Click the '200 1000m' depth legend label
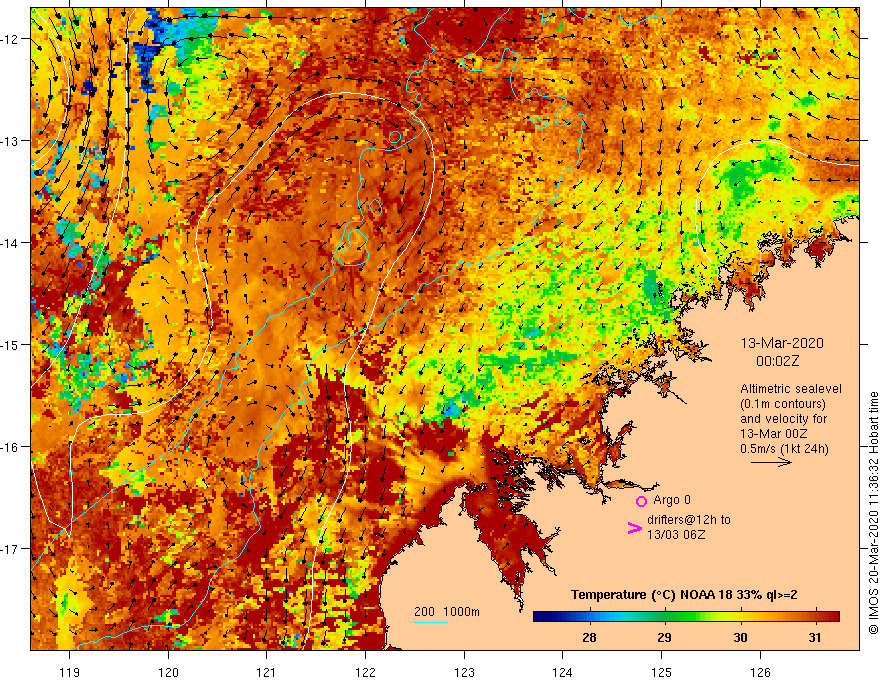Viewport: 880px width, 680px height. (x=447, y=612)
